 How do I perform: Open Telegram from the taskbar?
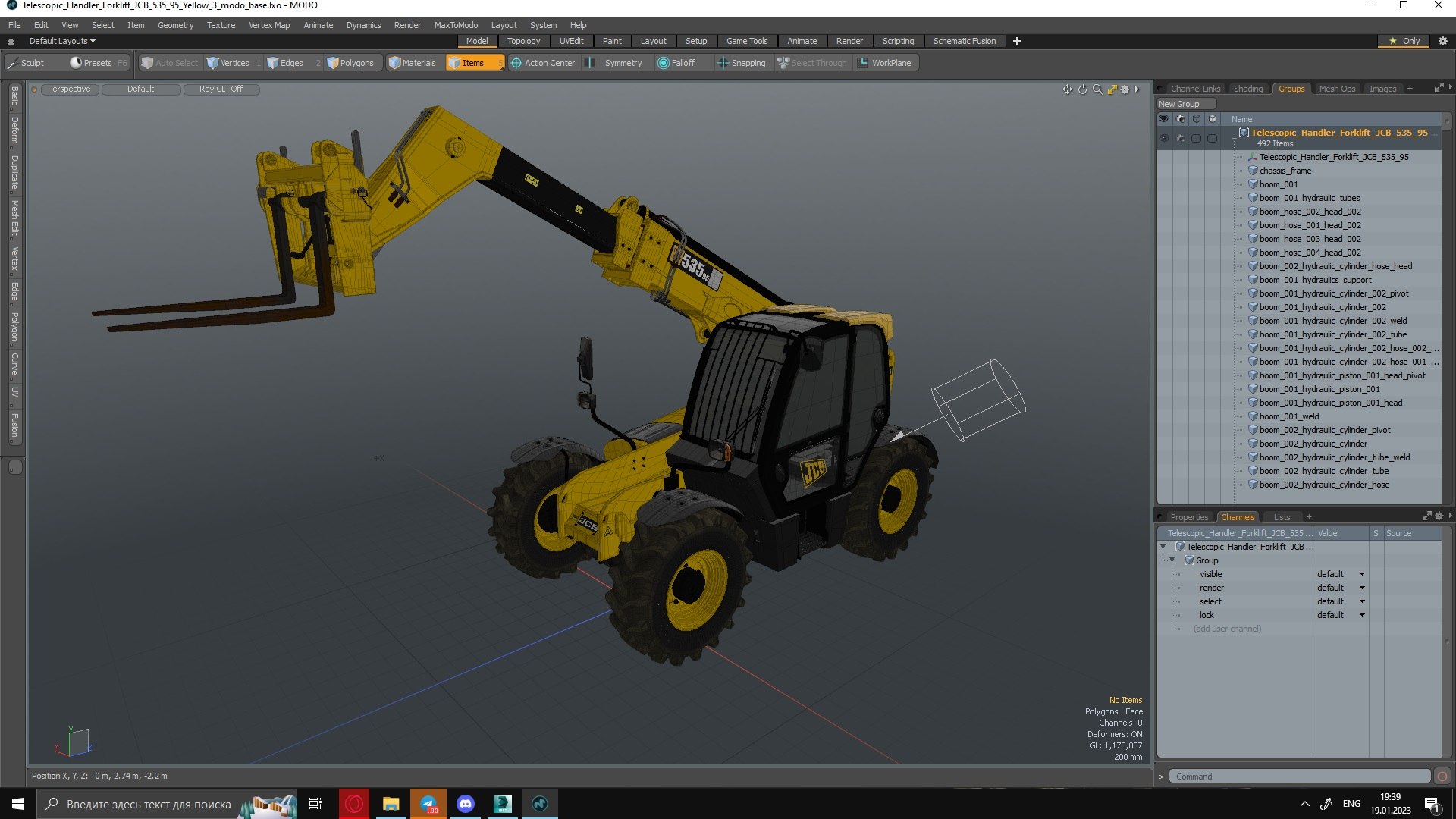(428, 804)
